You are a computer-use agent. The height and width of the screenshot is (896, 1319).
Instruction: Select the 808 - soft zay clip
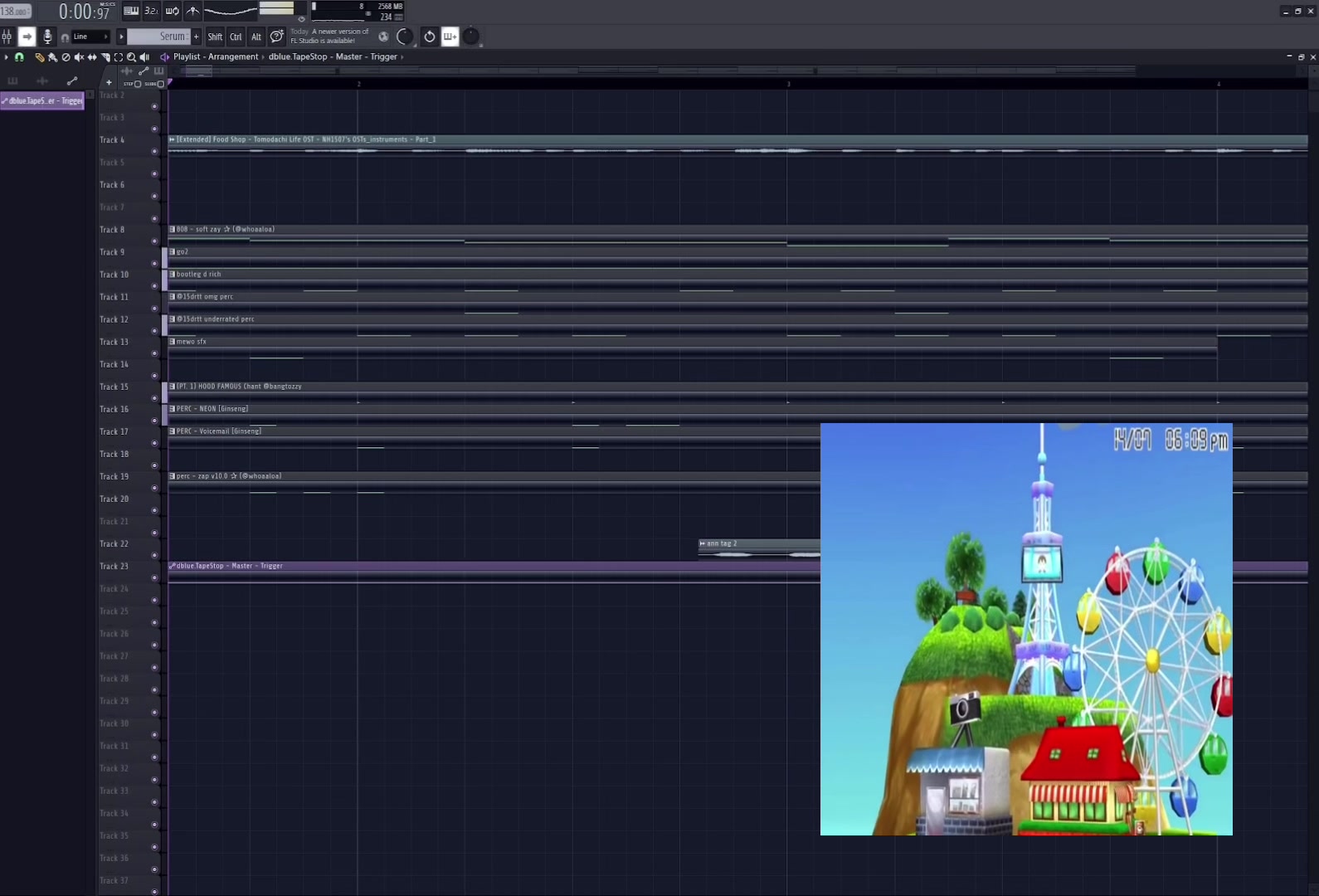[738, 234]
